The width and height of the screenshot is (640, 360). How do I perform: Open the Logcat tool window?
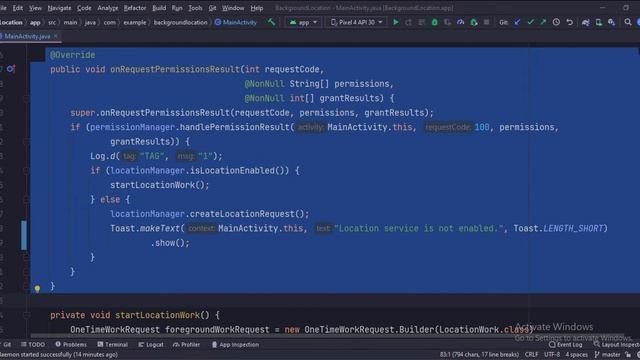pos(151,344)
